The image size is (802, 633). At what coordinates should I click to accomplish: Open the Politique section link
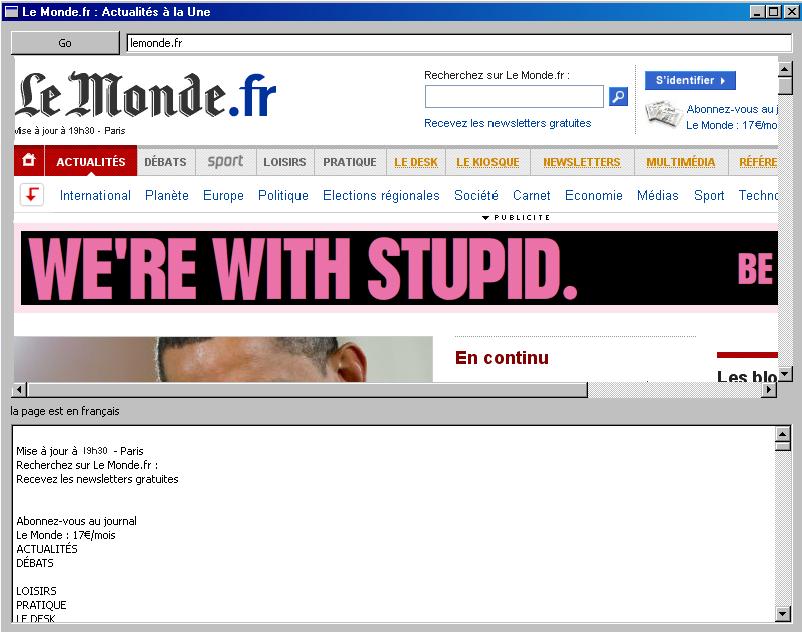[283, 195]
